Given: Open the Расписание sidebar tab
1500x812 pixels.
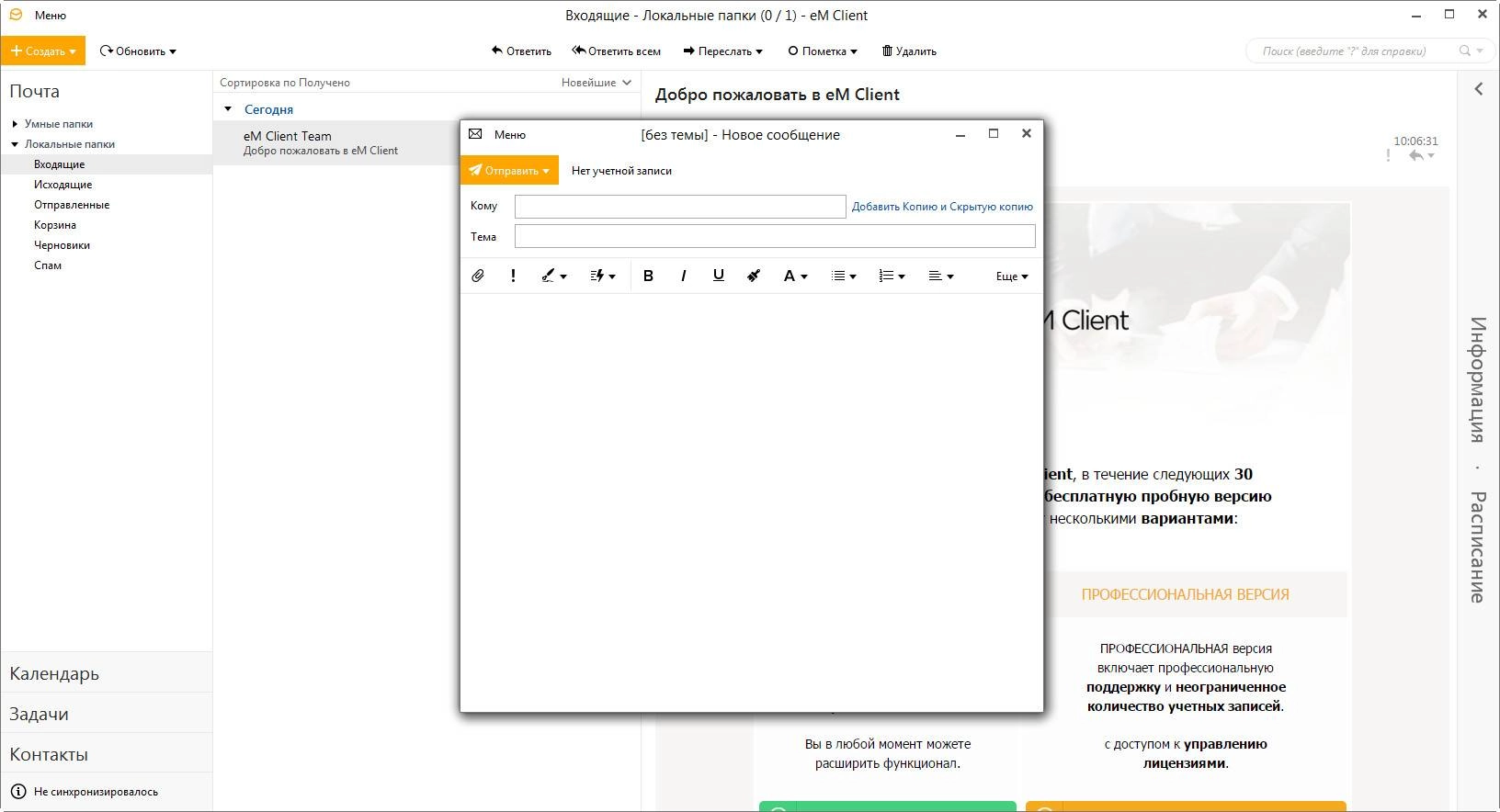Looking at the screenshot, I should click(x=1477, y=547).
